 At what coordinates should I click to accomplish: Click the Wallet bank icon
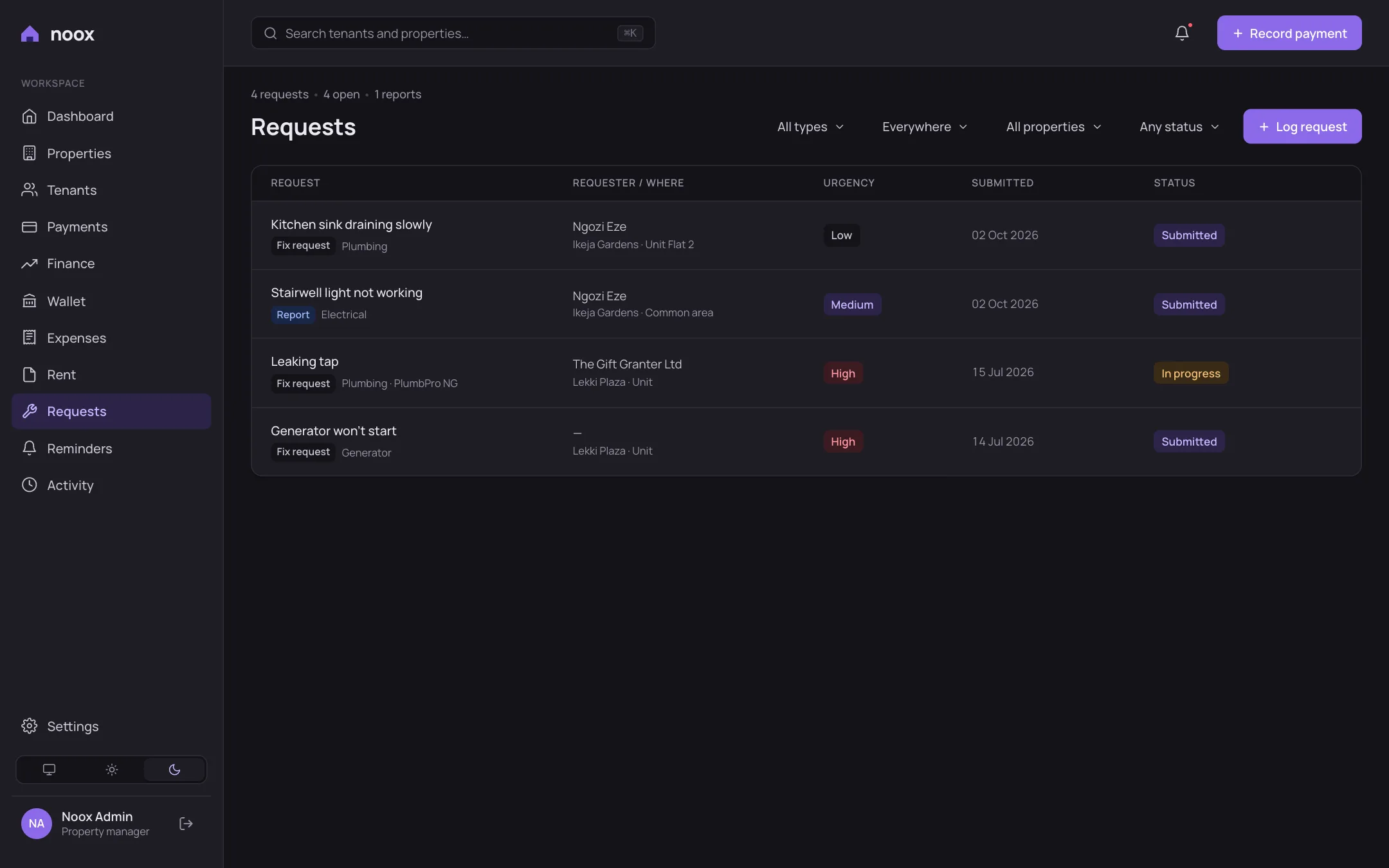coord(29,301)
